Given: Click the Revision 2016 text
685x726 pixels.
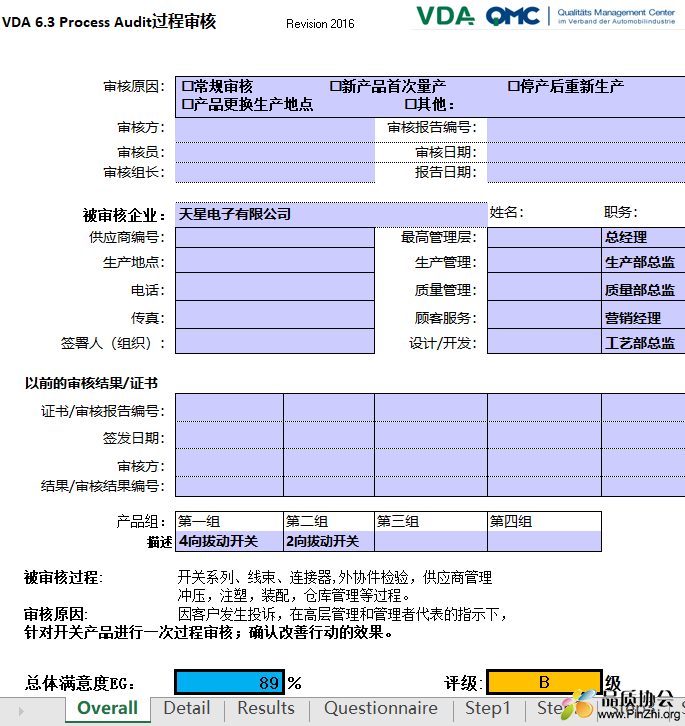Looking at the screenshot, I should (x=320, y=24).
